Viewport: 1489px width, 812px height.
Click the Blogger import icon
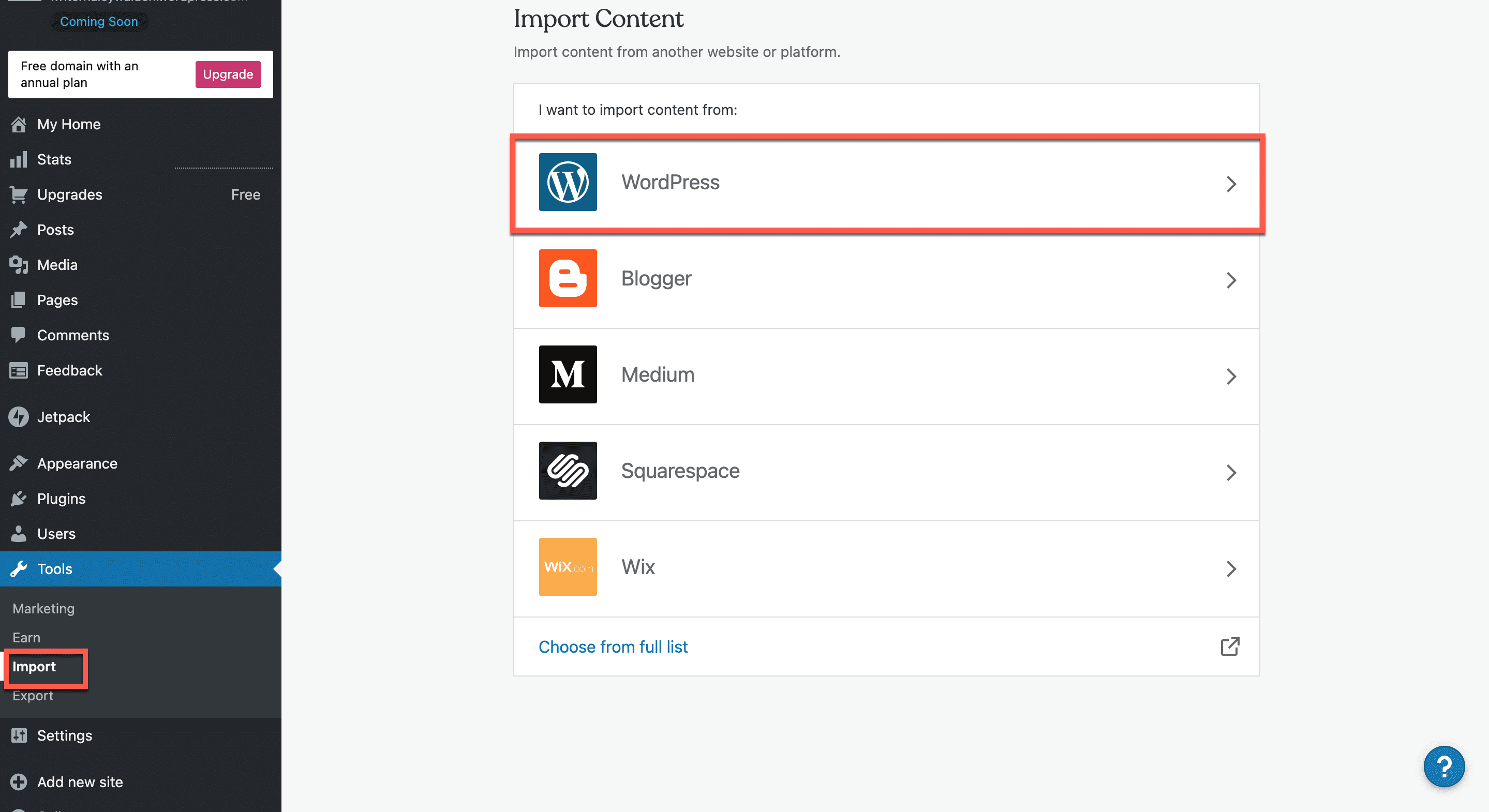(567, 278)
